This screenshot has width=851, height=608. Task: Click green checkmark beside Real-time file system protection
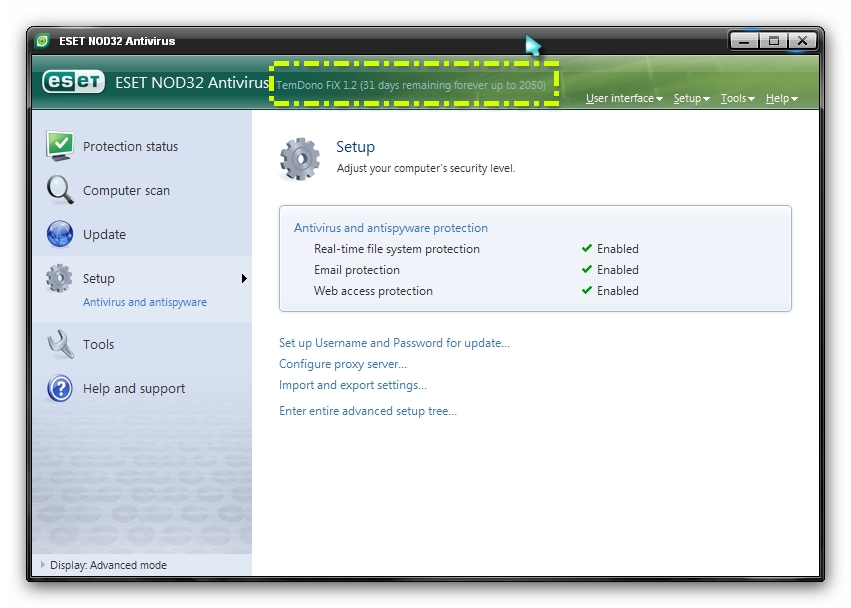(587, 248)
